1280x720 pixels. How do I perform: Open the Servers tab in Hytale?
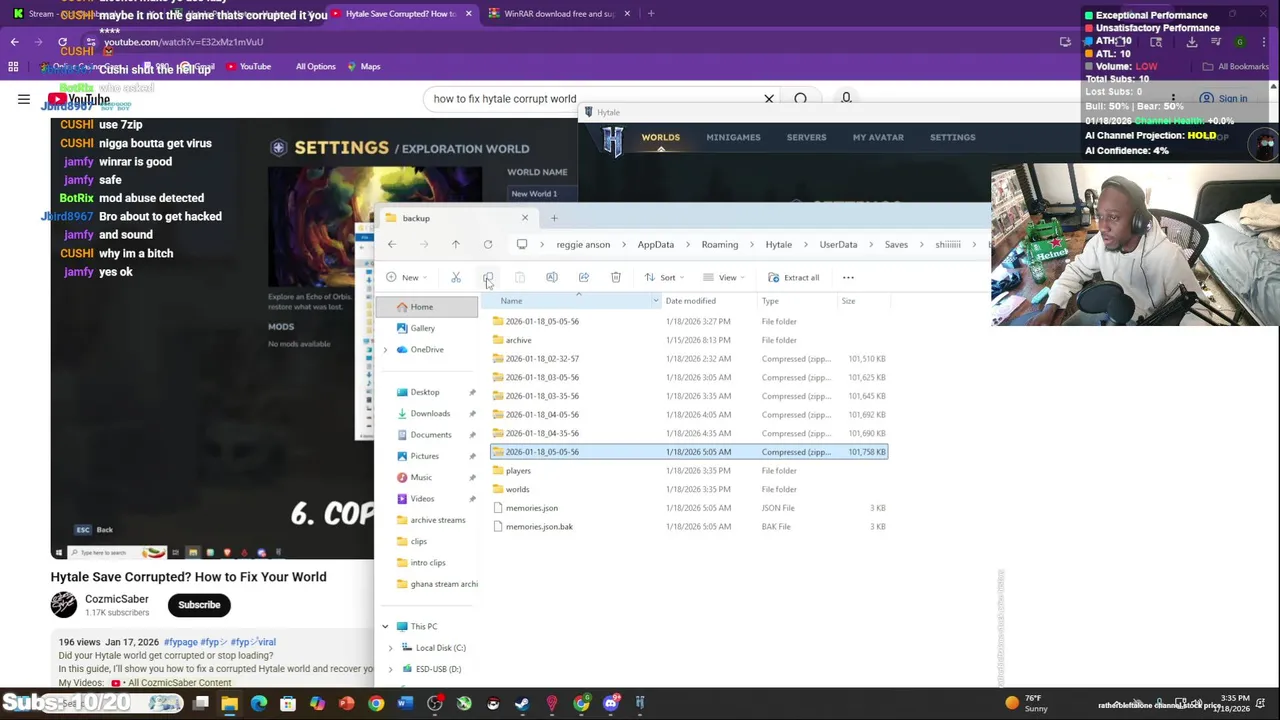pyautogui.click(x=806, y=137)
